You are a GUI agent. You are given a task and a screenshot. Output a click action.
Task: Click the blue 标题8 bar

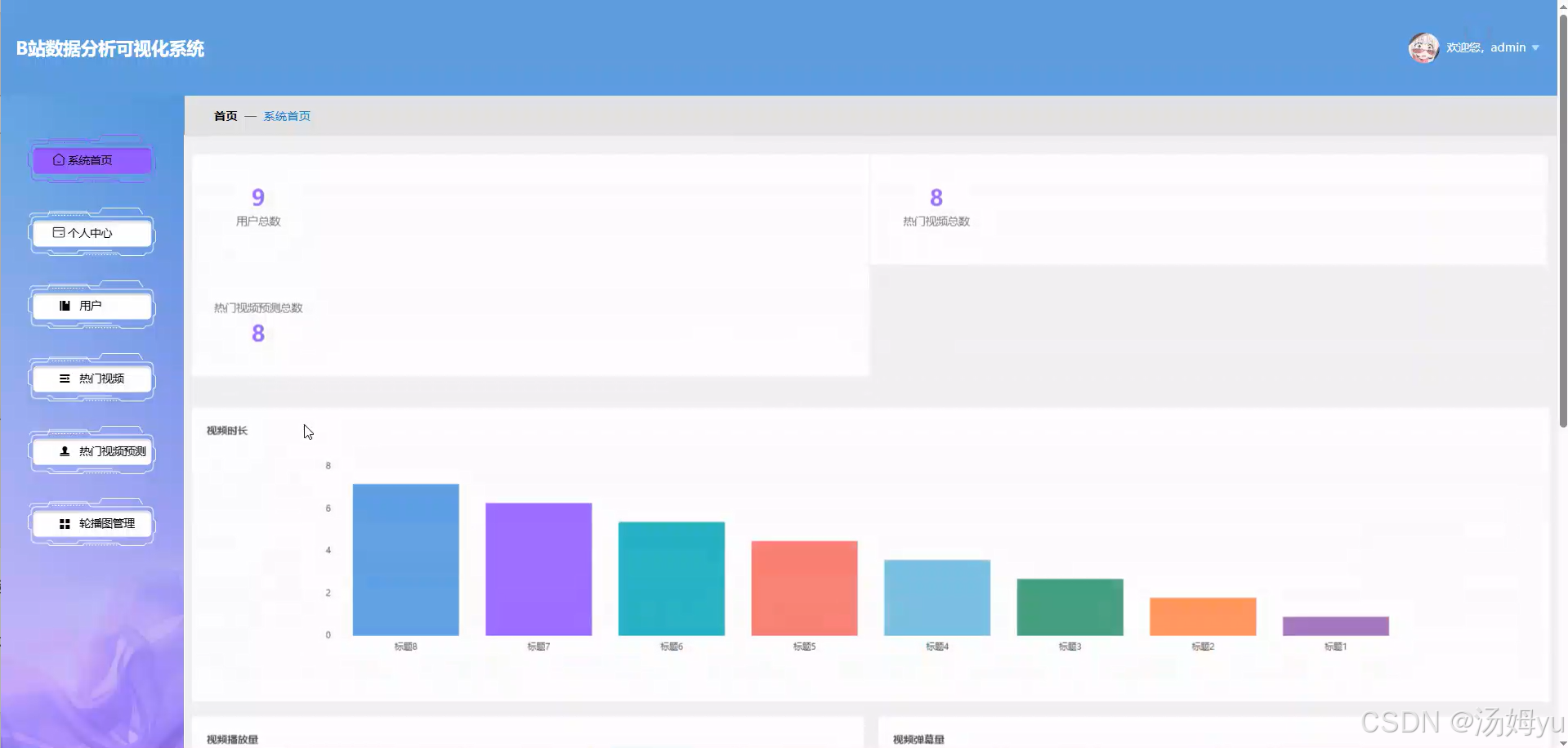(x=406, y=560)
